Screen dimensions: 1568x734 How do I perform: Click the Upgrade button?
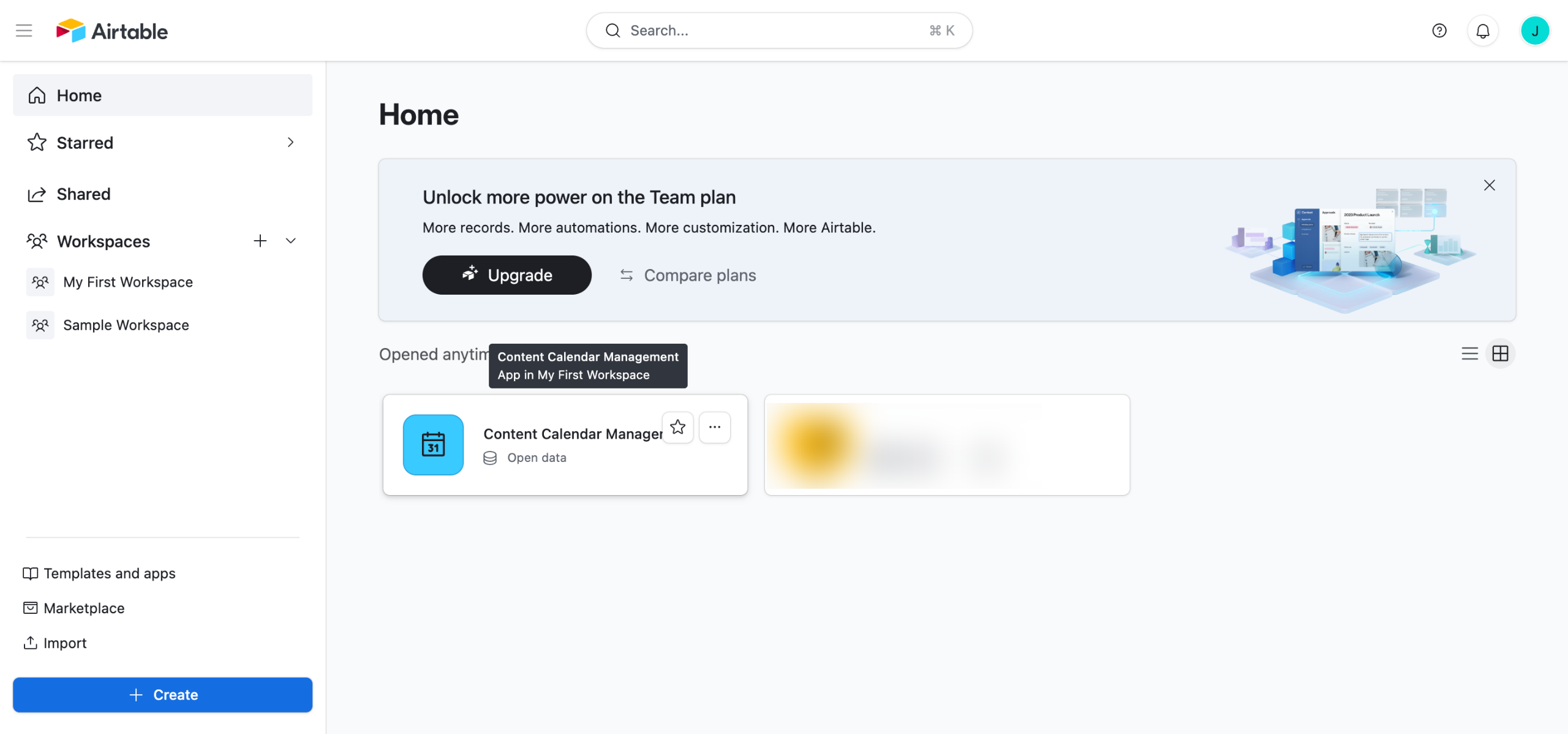(x=507, y=275)
